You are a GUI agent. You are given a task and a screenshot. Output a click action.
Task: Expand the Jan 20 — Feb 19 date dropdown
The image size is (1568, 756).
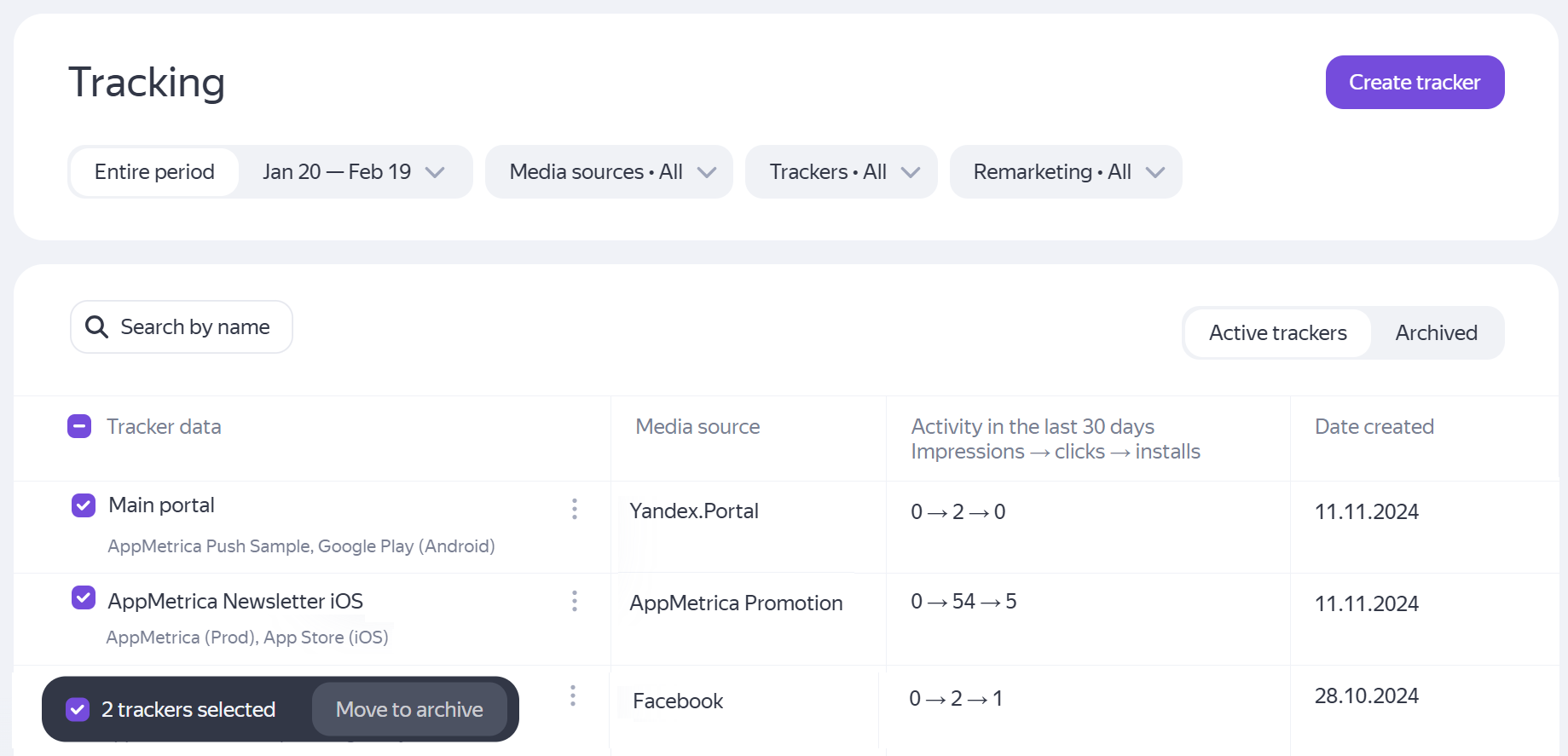tap(354, 172)
